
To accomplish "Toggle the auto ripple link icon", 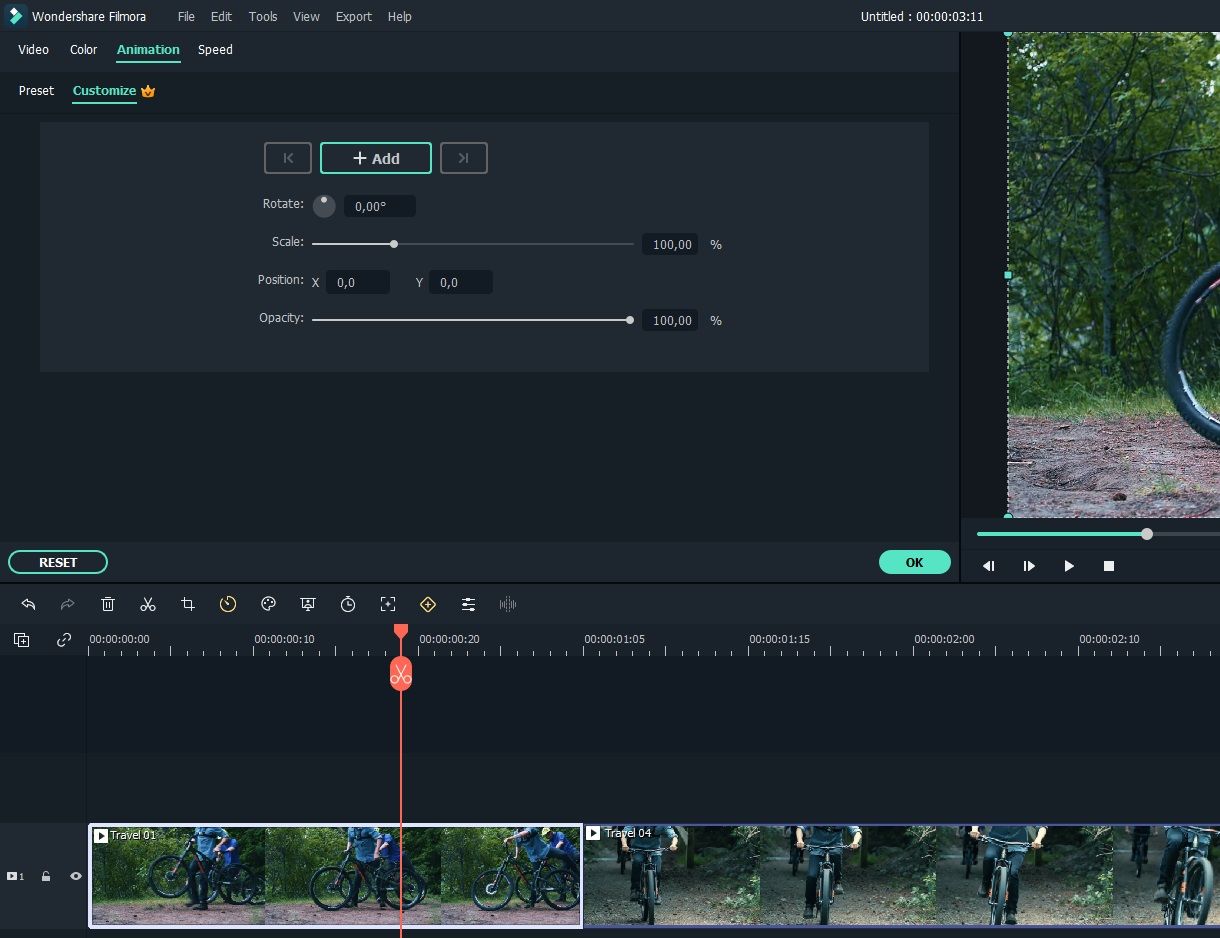I will coord(64,640).
